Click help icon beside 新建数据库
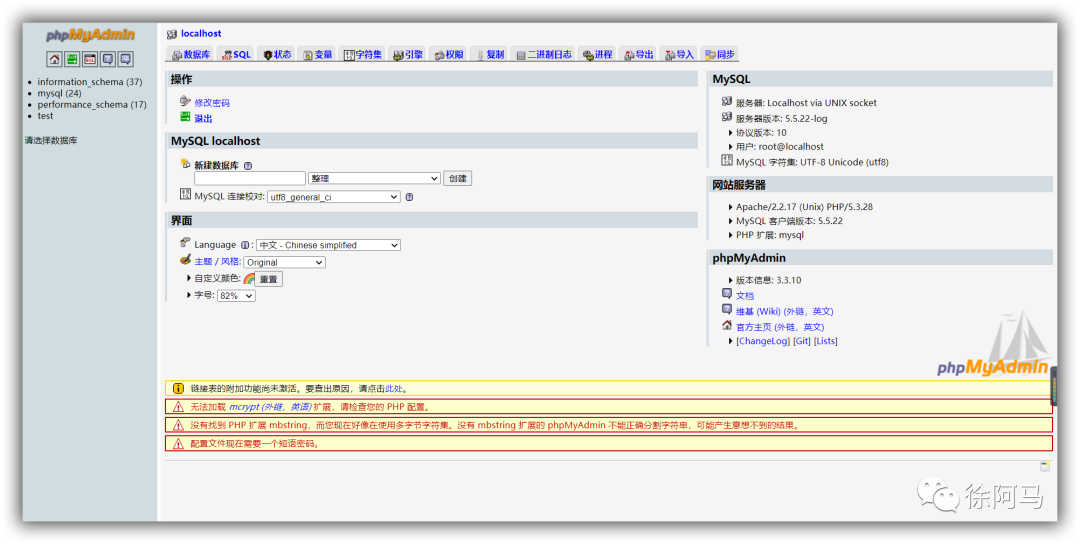Image resolution: width=1080 pixels, height=544 pixels. (x=248, y=165)
